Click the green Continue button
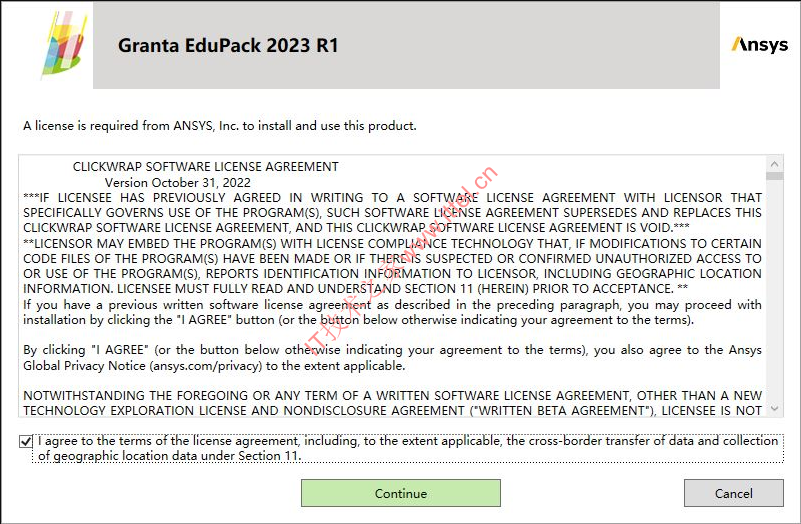Screen dimensions: 801x524 coord(400,493)
